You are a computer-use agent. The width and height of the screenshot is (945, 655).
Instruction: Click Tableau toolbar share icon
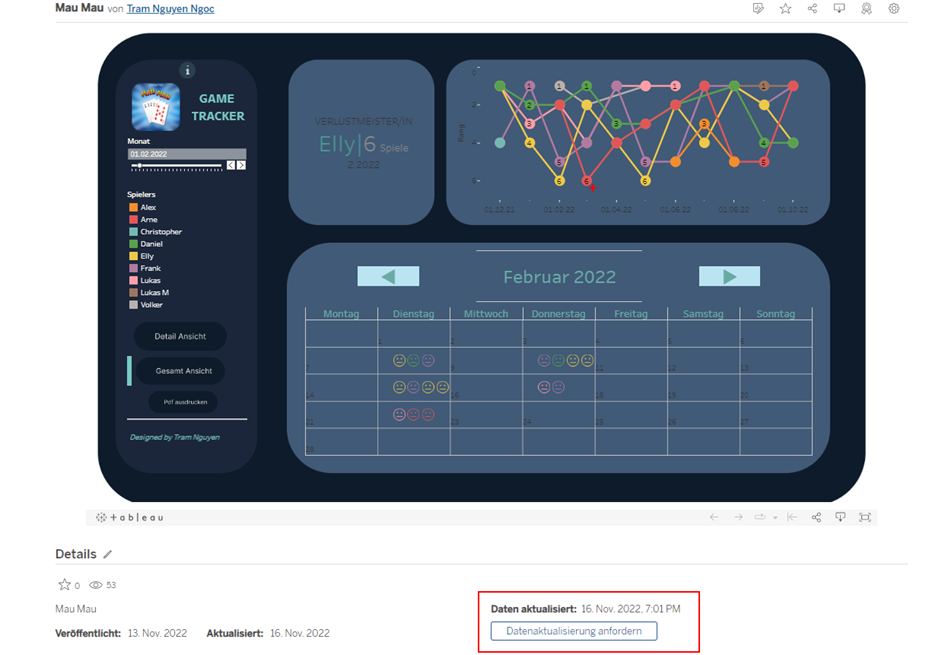[816, 517]
